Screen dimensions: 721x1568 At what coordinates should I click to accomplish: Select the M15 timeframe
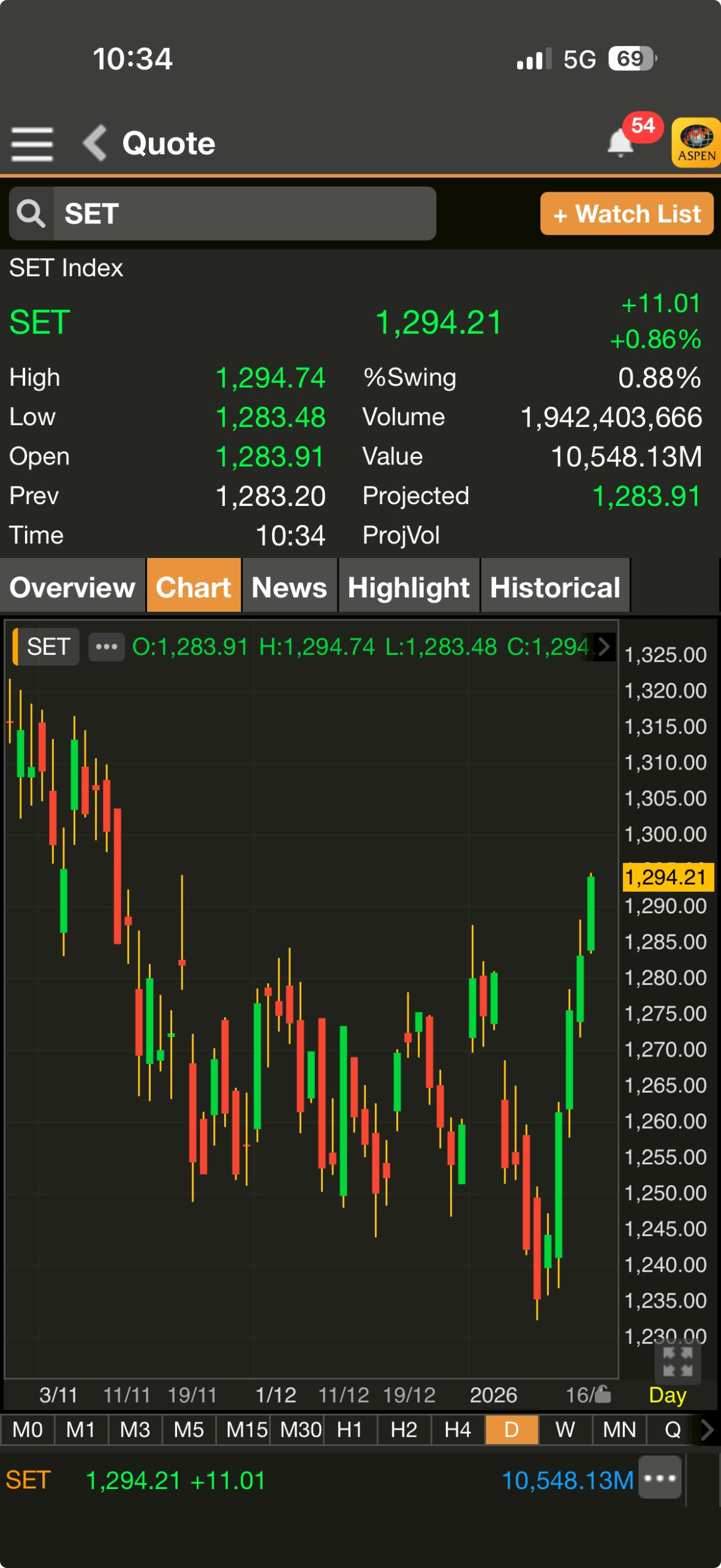(246, 1430)
